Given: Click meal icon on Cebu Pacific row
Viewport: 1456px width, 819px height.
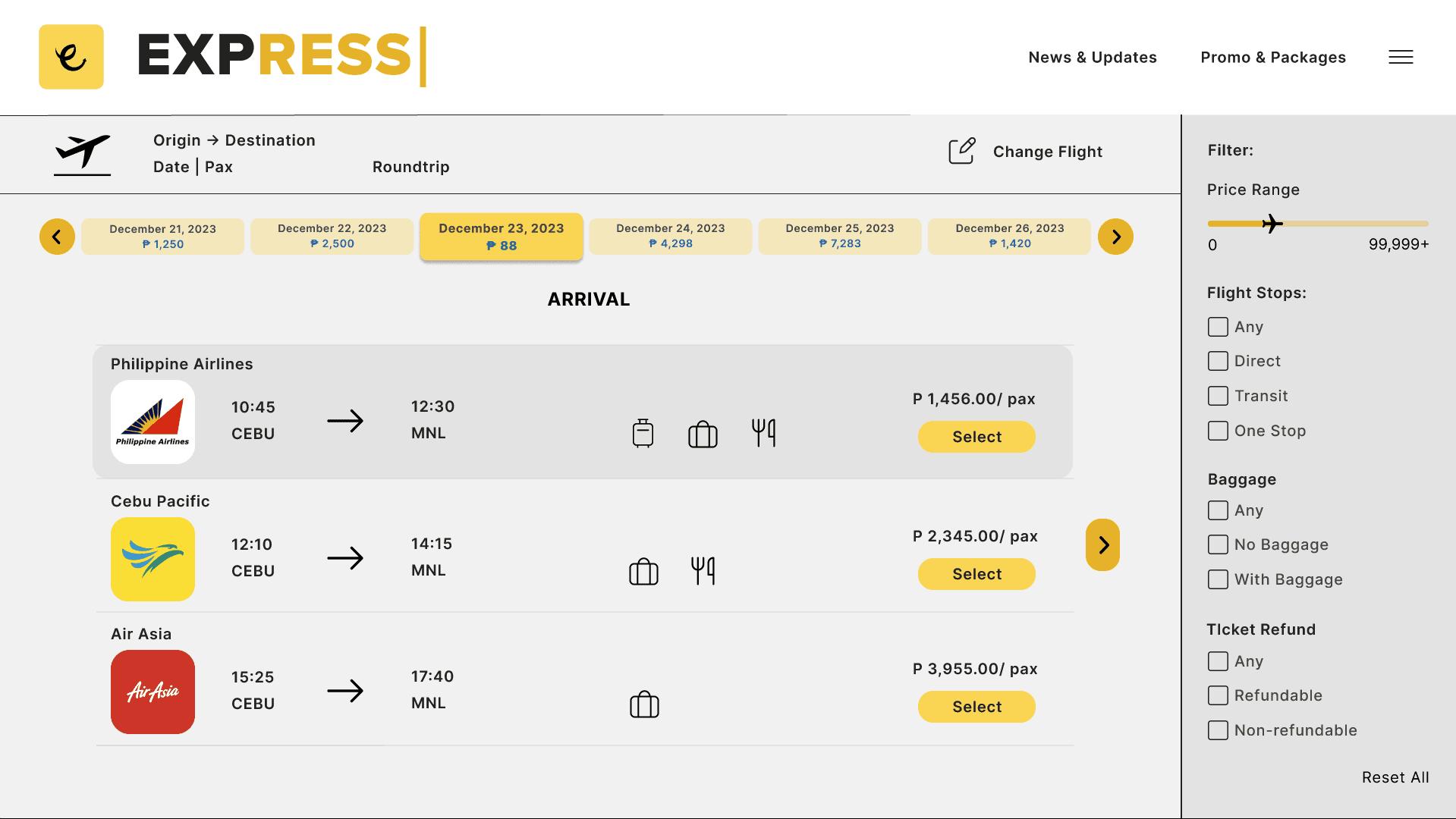Looking at the screenshot, I should (x=703, y=570).
